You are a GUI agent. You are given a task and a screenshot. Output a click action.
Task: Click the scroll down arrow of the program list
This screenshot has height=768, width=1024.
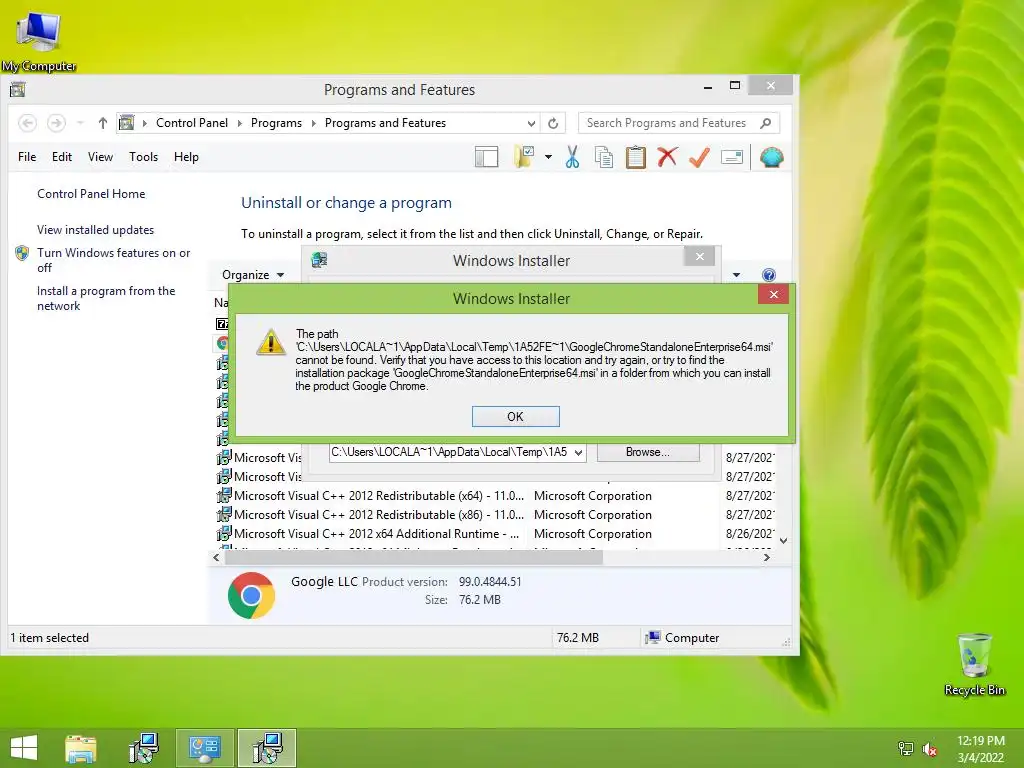[x=784, y=541]
